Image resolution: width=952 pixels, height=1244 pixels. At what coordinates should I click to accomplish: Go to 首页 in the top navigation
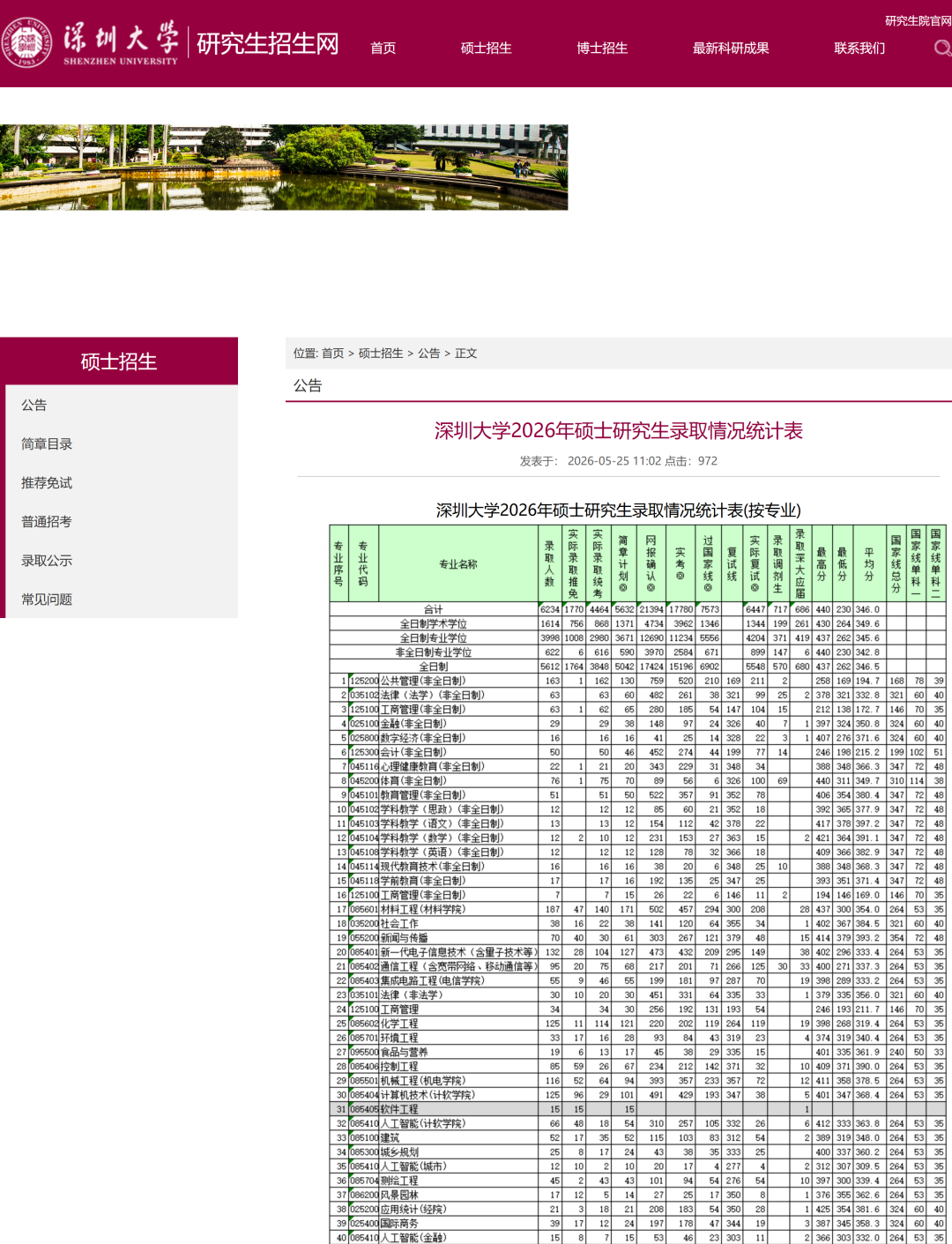[383, 48]
